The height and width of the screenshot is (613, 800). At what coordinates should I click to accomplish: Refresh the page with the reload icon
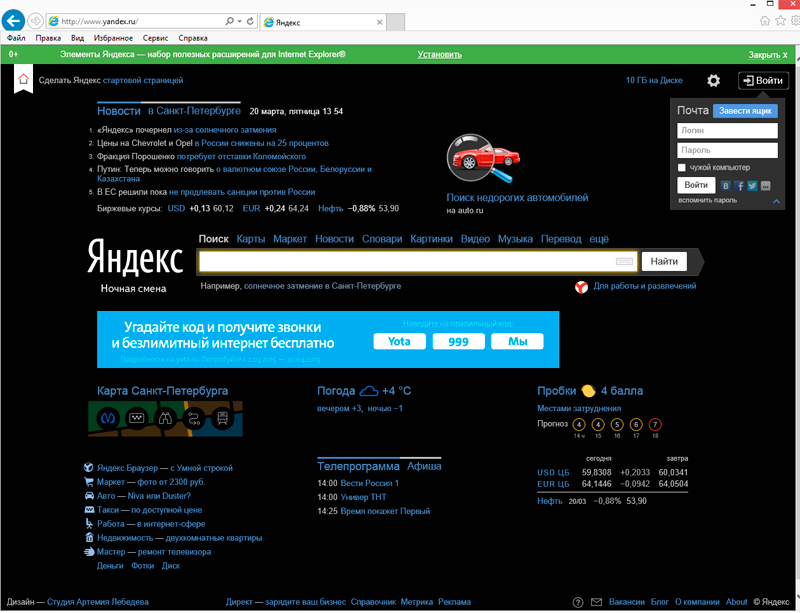pyautogui.click(x=250, y=21)
